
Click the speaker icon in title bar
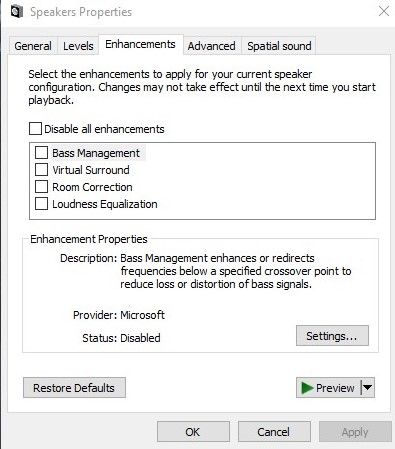(17, 12)
